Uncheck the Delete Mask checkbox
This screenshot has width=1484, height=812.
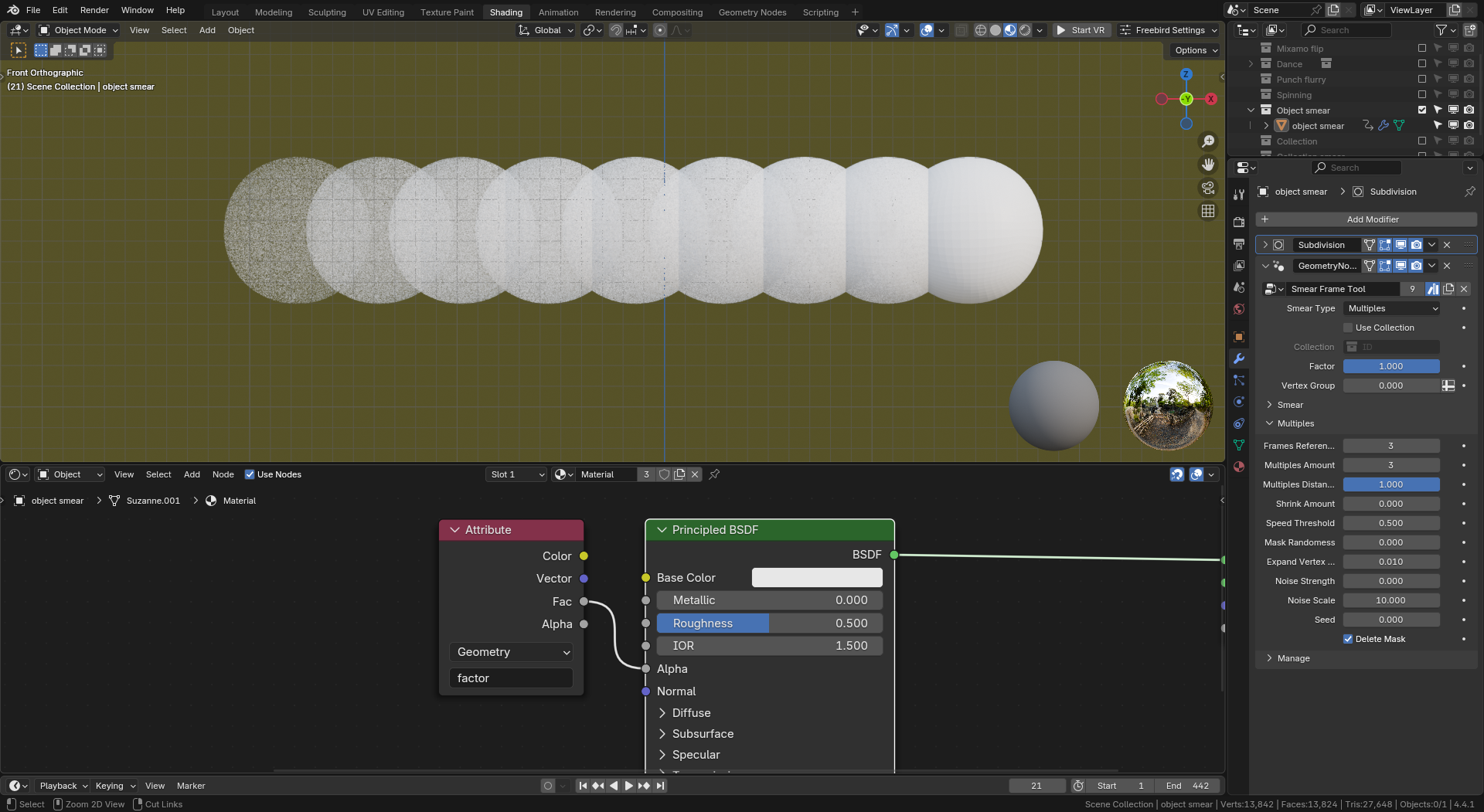[x=1349, y=639]
